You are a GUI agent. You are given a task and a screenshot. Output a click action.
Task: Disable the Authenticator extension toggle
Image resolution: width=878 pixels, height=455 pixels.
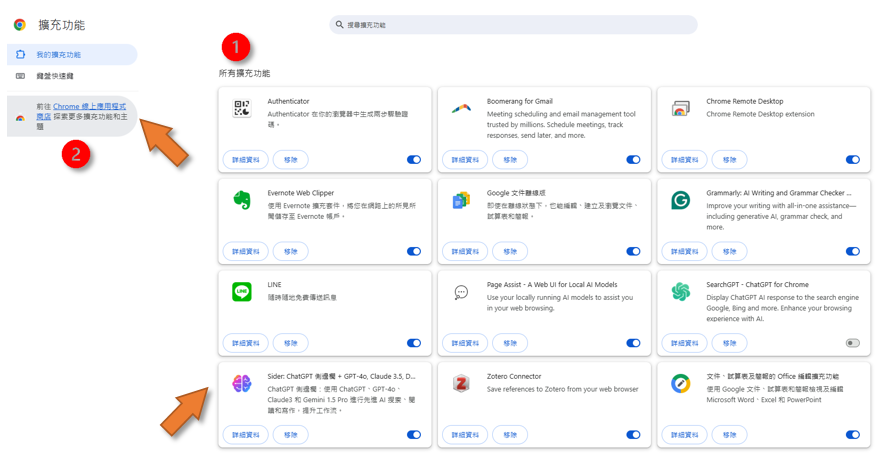click(x=414, y=160)
